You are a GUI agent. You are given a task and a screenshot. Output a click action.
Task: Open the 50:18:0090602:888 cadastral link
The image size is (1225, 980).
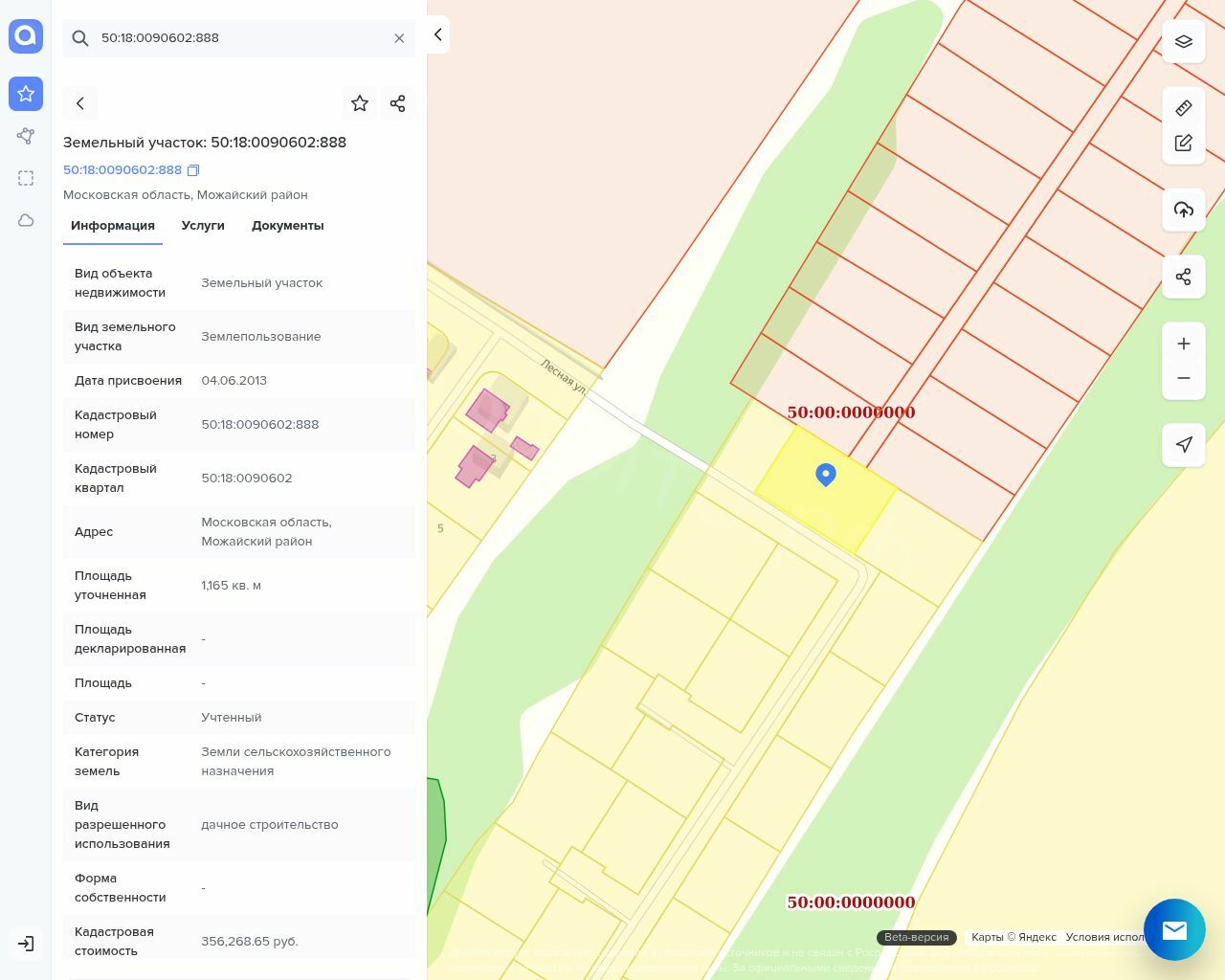(x=122, y=170)
